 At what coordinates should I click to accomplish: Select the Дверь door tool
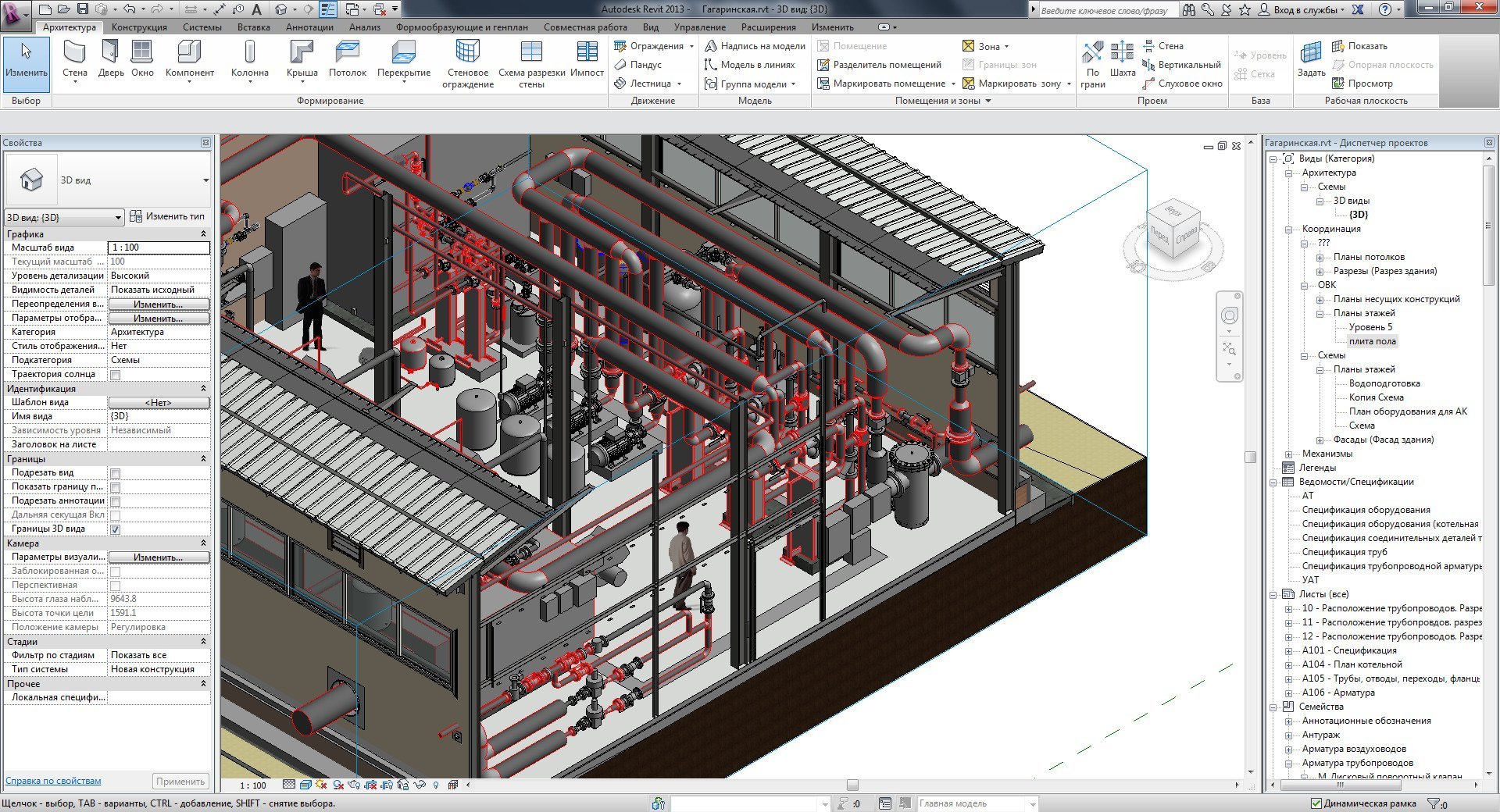111,59
